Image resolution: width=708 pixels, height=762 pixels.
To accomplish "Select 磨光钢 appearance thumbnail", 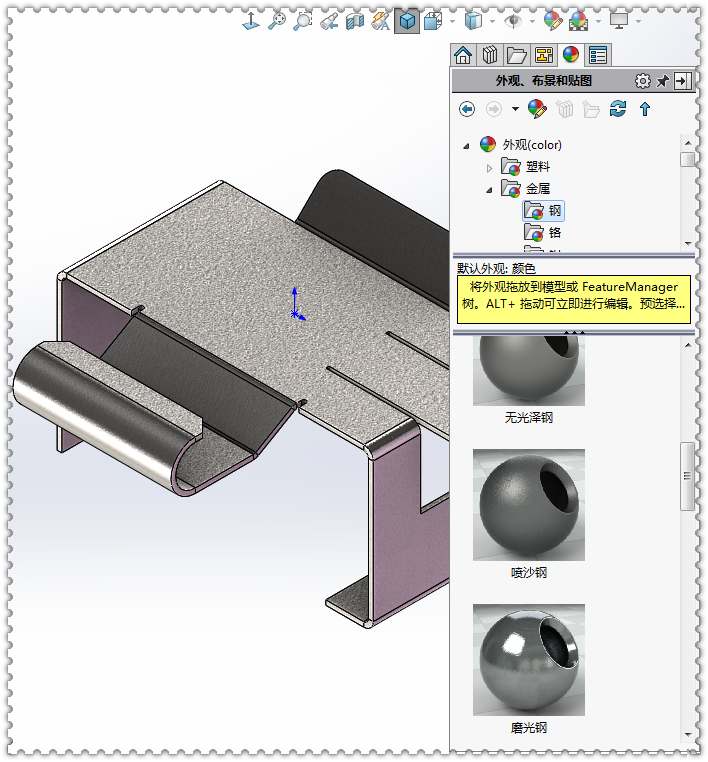I will [529, 660].
